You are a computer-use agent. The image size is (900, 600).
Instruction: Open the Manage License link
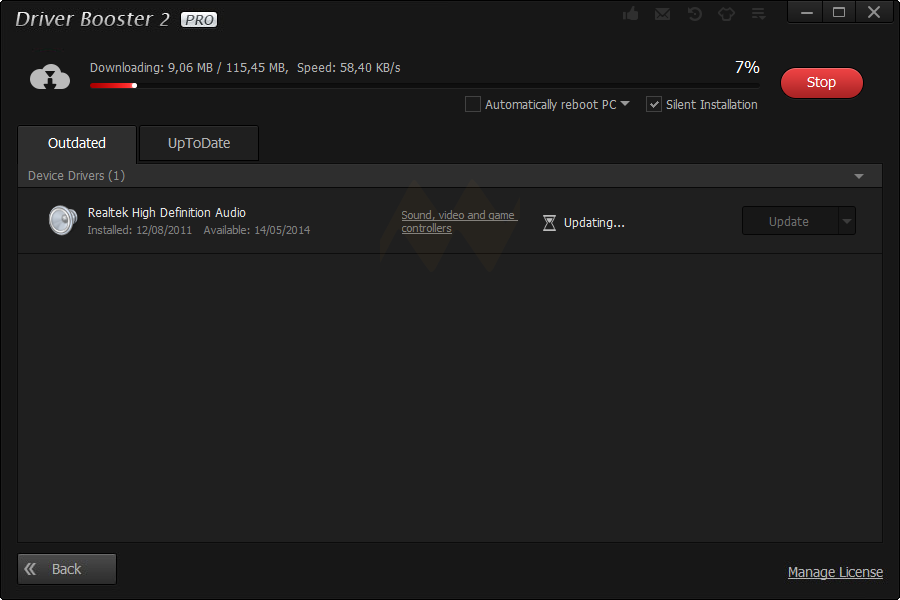[835, 572]
